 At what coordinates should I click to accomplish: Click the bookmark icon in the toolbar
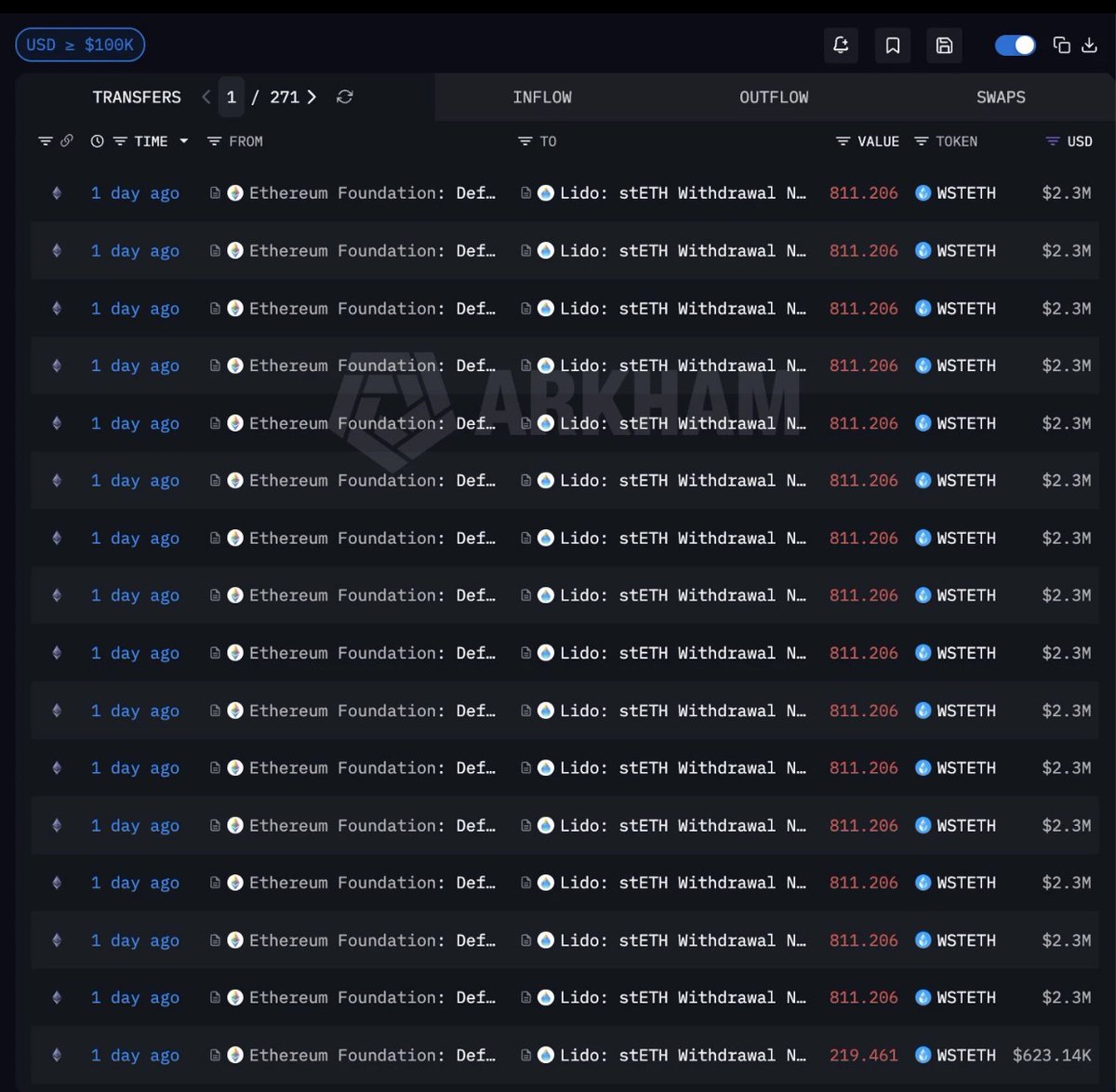coord(893,45)
